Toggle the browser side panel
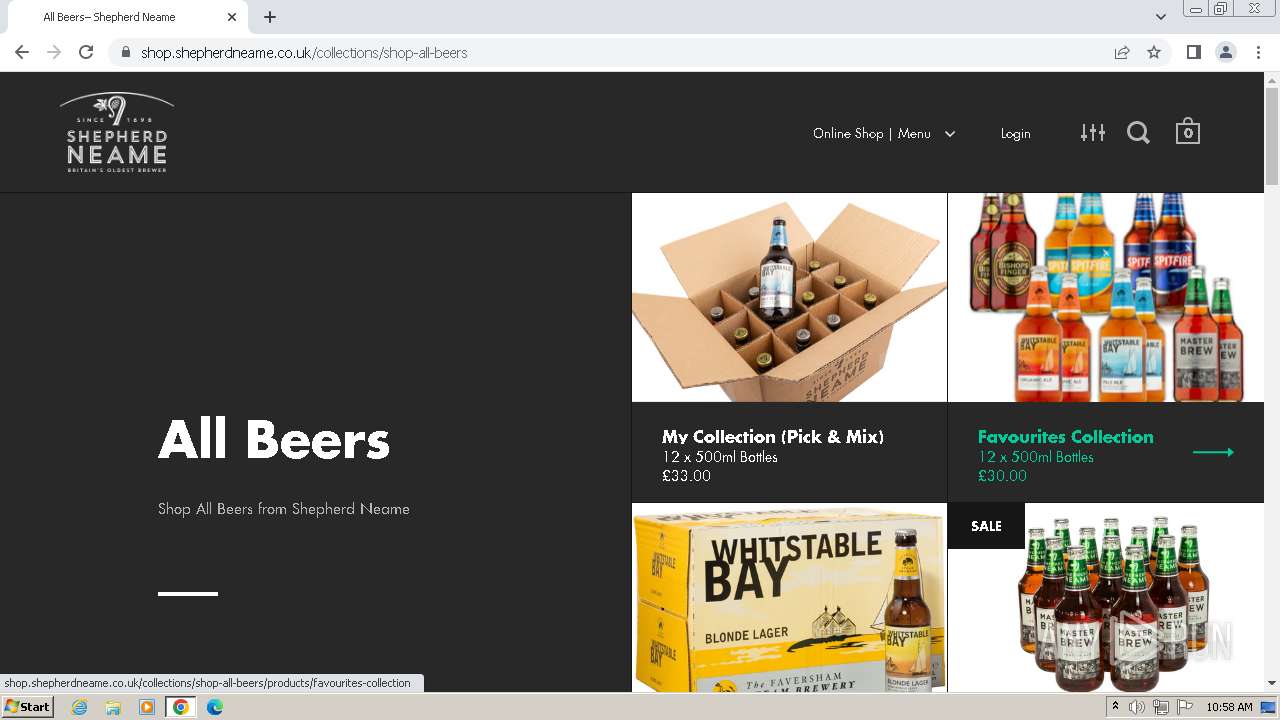Viewport: 1280px width, 720px height. [x=1193, y=52]
